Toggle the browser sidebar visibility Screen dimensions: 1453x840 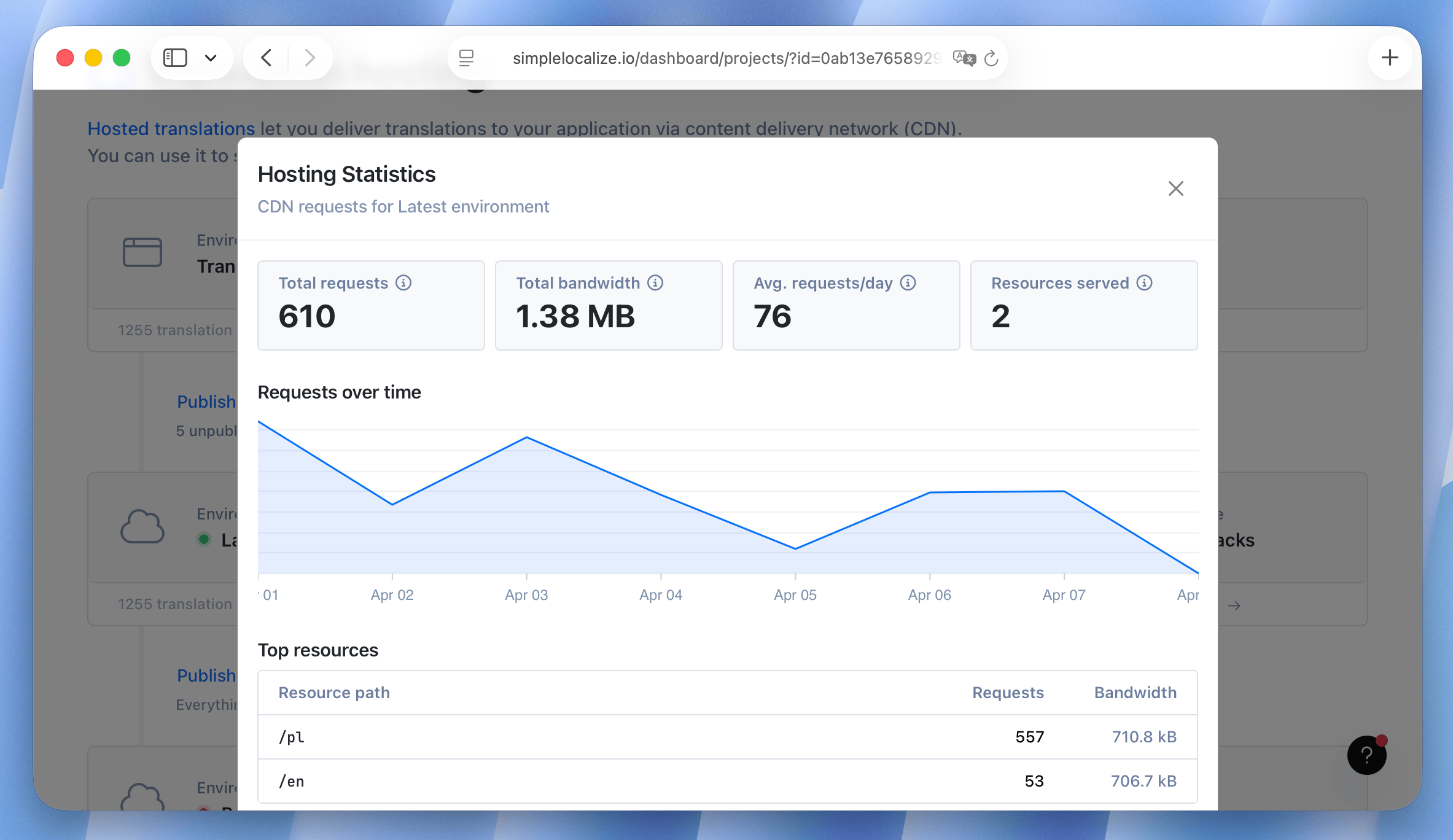[176, 57]
